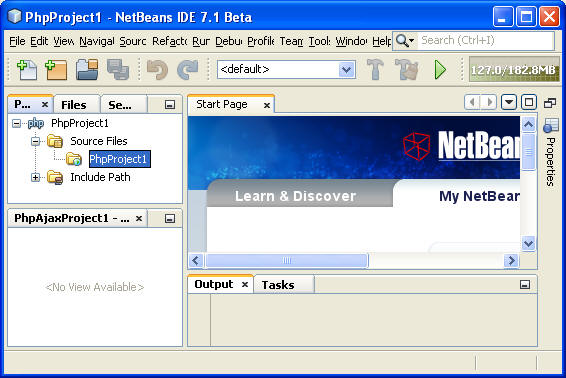Open the Refactor menu

click(169, 41)
